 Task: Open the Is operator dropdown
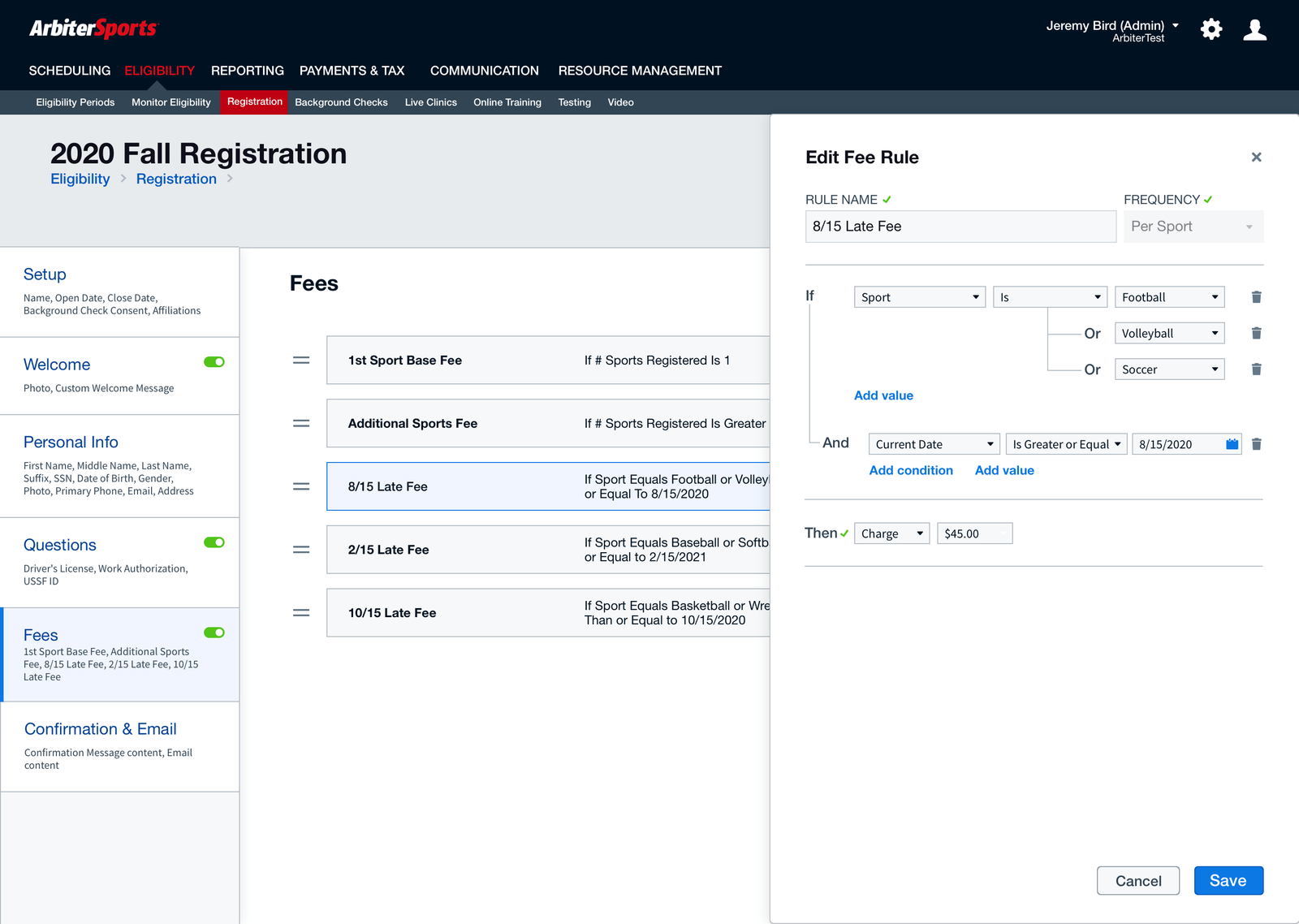pyautogui.click(x=1050, y=297)
